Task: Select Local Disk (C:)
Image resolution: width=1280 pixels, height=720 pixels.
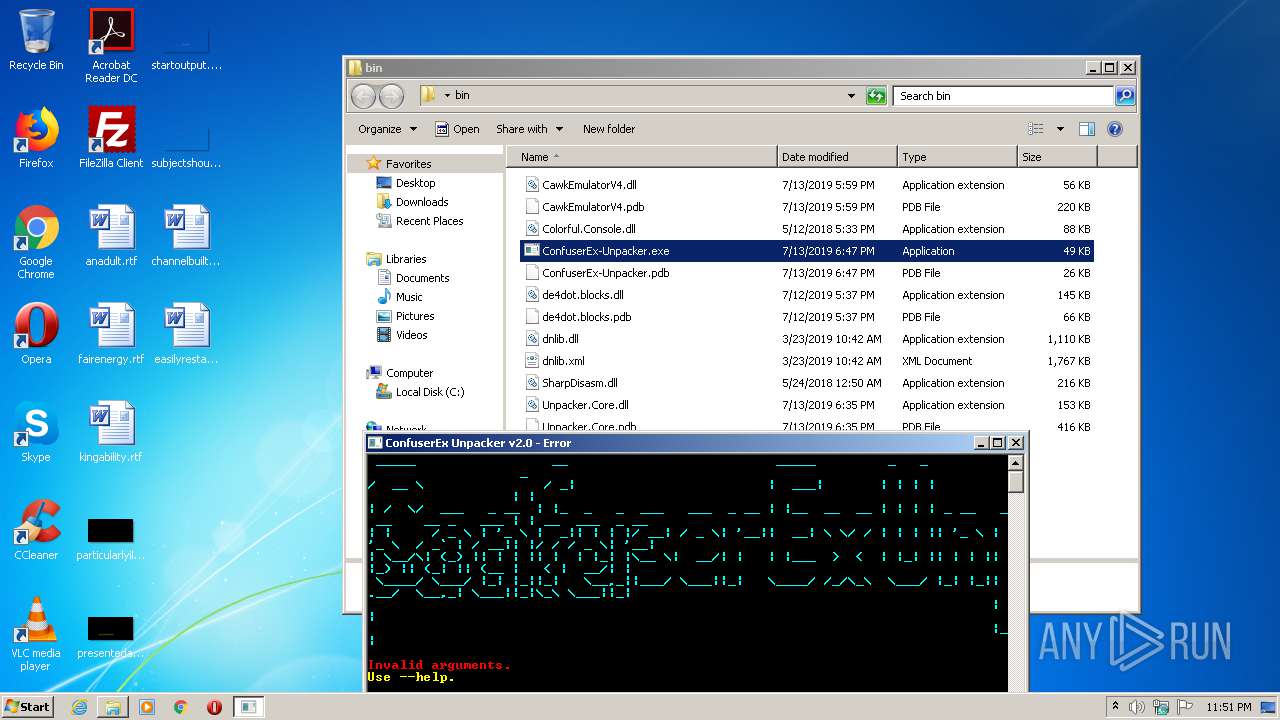Action: (x=429, y=392)
